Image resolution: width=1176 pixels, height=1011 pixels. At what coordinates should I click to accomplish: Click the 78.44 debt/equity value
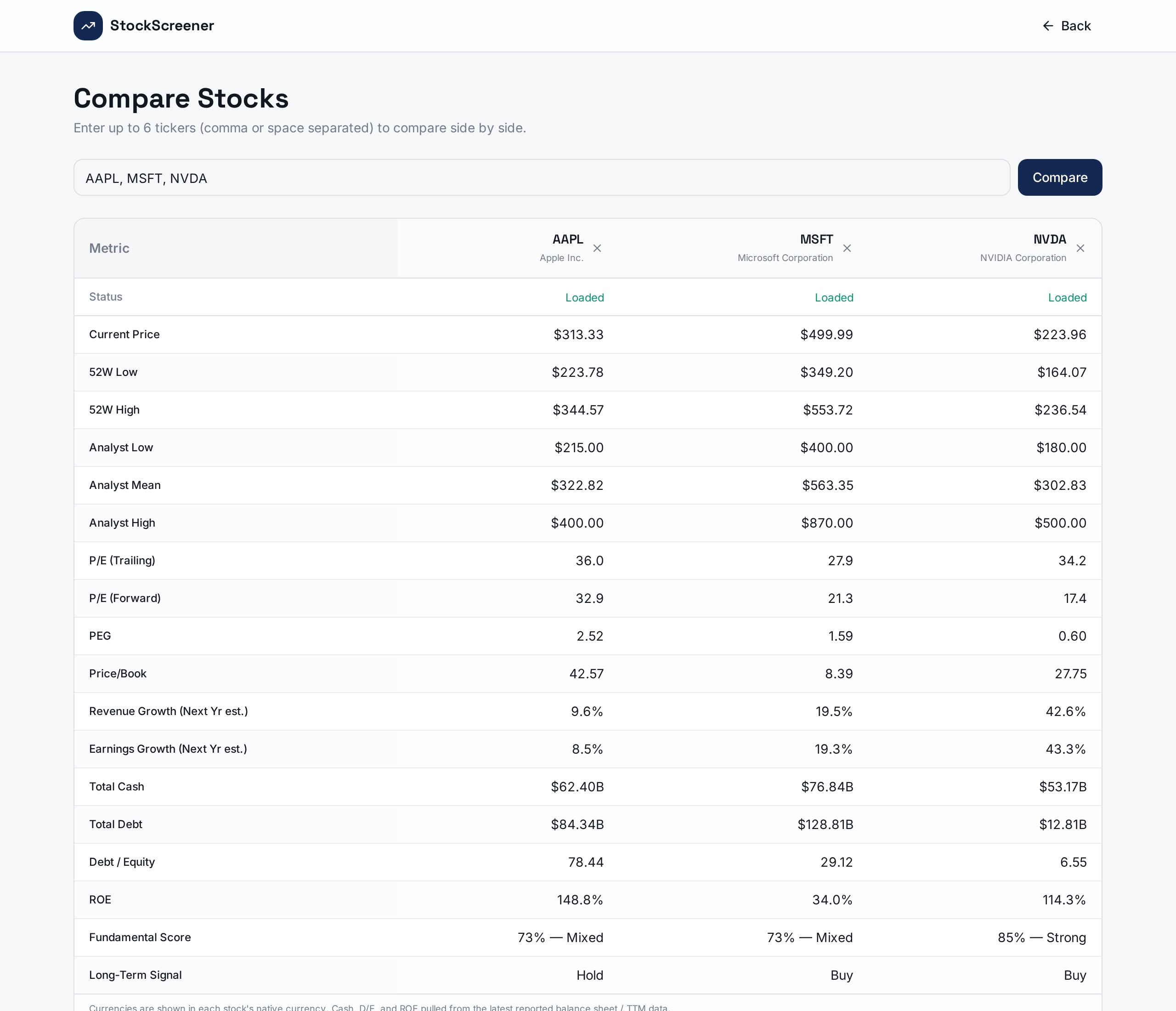tap(586, 862)
